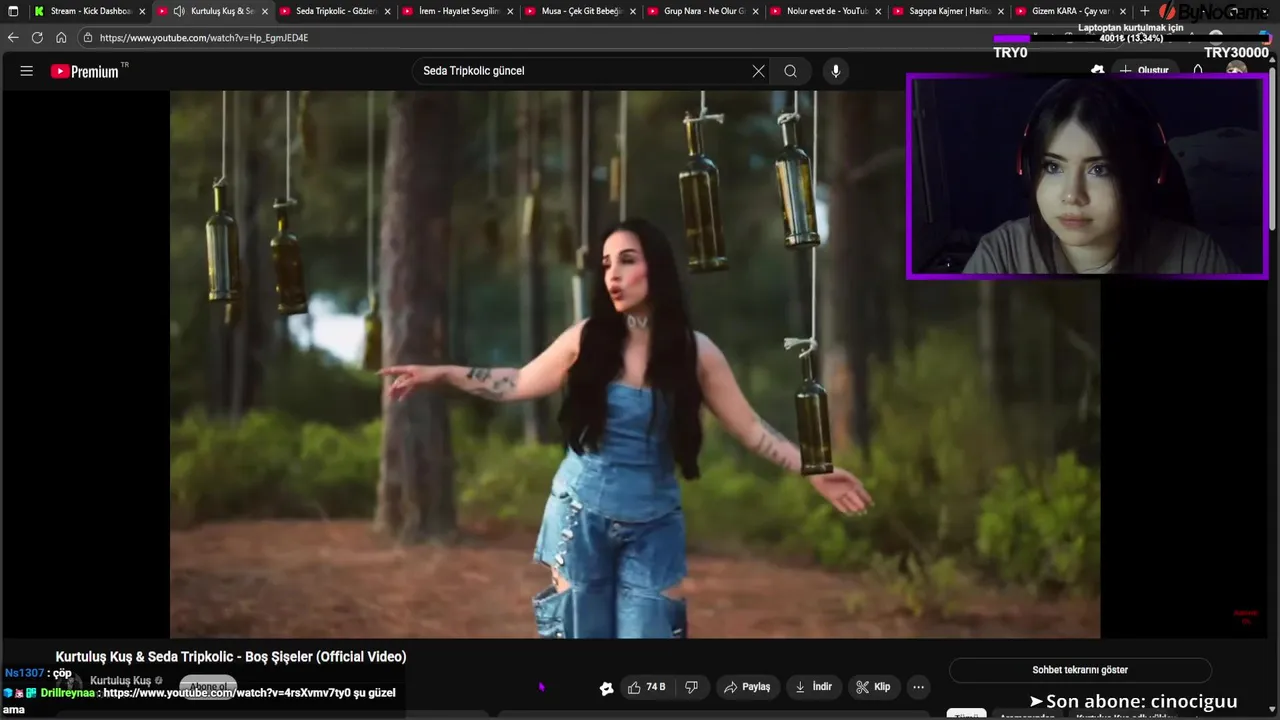Screen dimensions: 1280x720
Task: Open the Oluştur create button
Action: pyautogui.click(x=1144, y=71)
